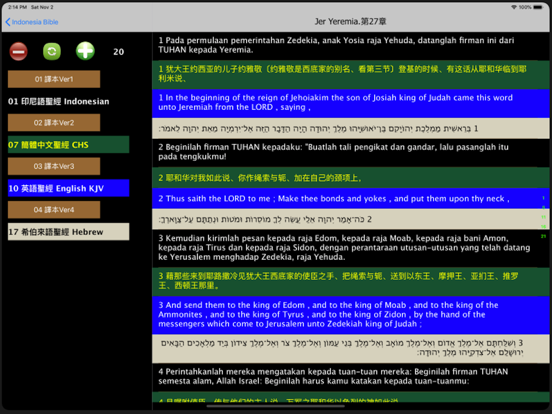The height and width of the screenshot is (414, 552).
Task: Open the 04 譯本Ver4 version button
Action: 54,210
